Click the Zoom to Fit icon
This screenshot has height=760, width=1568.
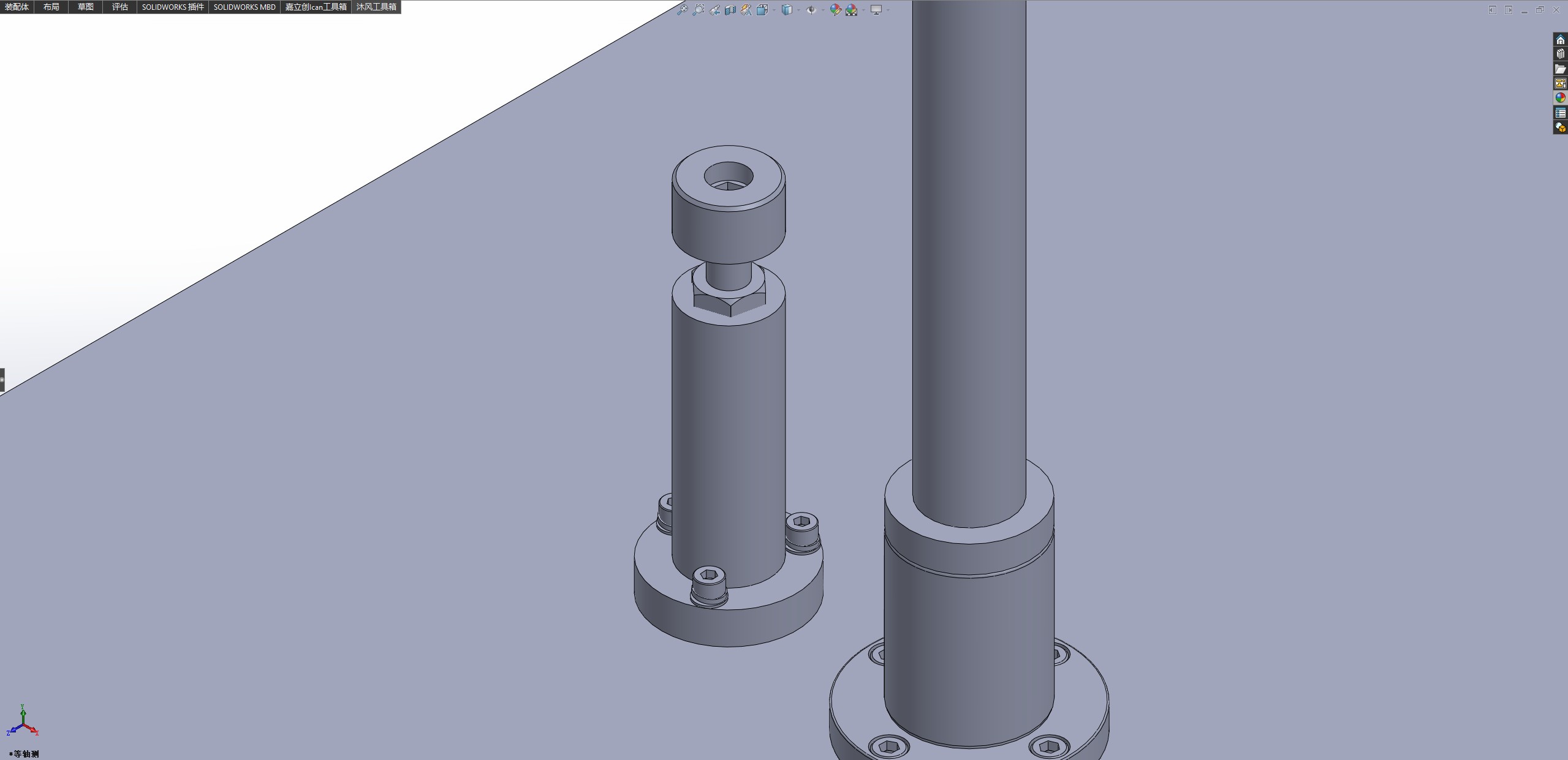coord(682,10)
